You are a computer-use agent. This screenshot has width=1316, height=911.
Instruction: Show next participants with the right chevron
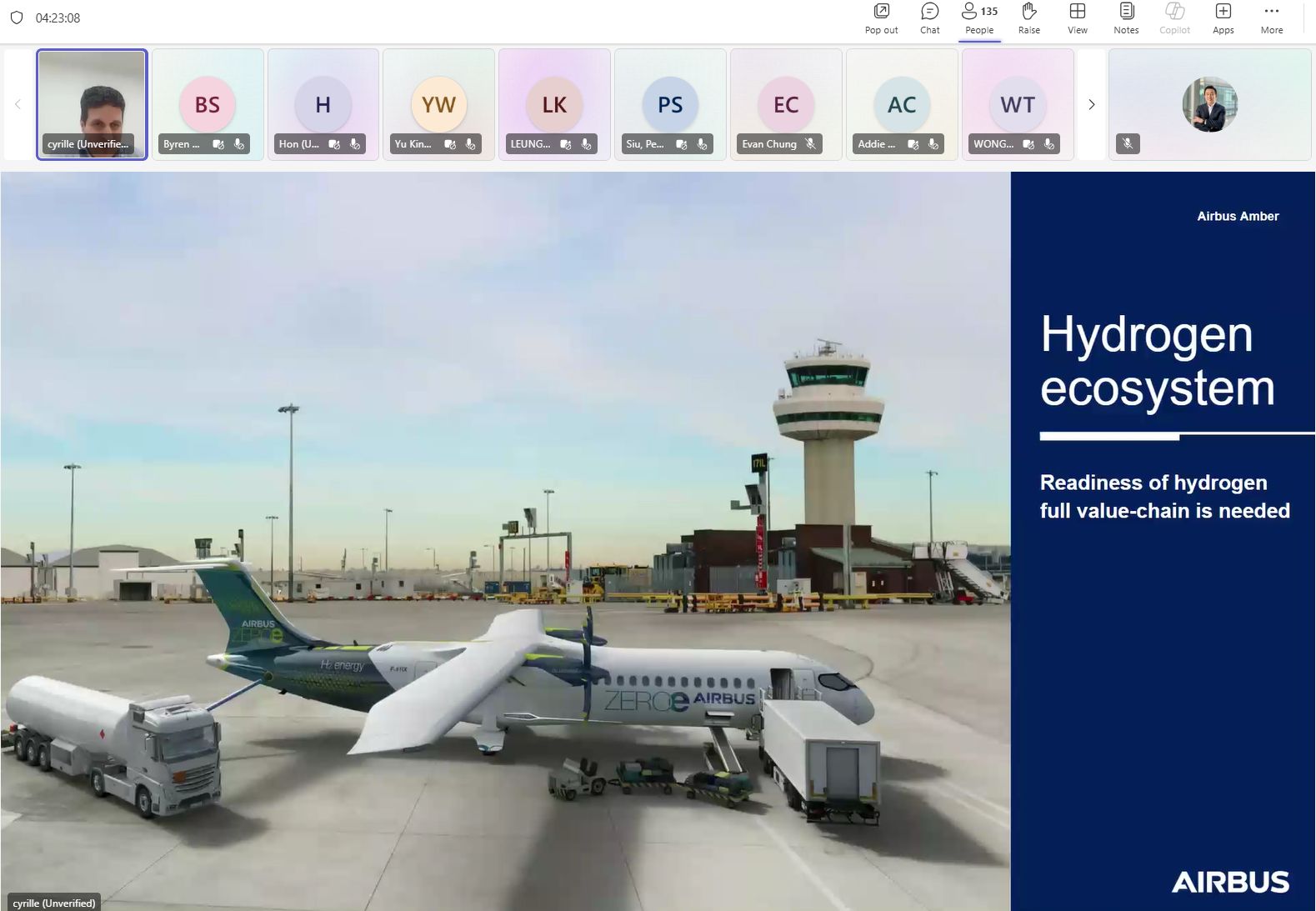pyautogui.click(x=1091, y=104)
